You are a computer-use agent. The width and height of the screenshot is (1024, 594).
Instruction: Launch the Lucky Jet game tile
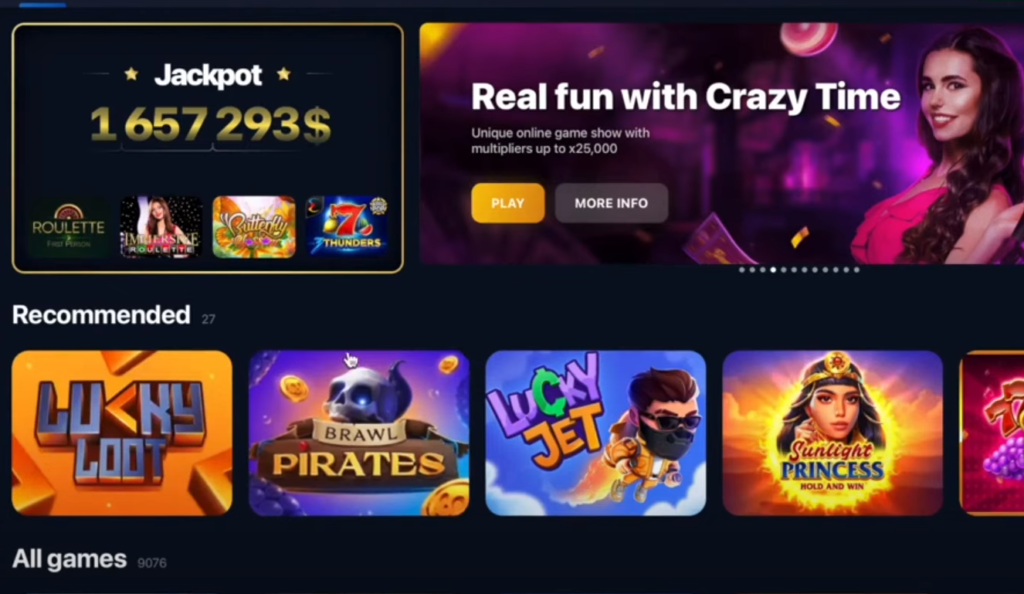[596, 433]
